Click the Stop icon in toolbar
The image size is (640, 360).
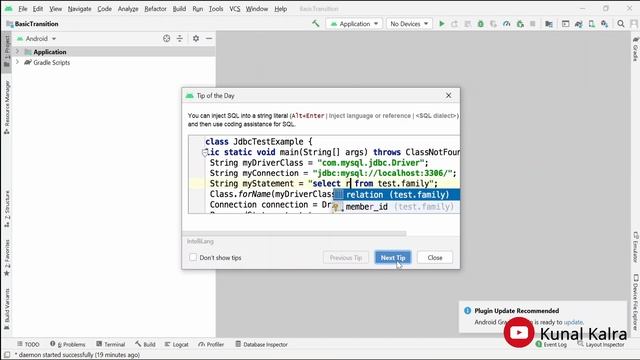(x=533, y=24)
